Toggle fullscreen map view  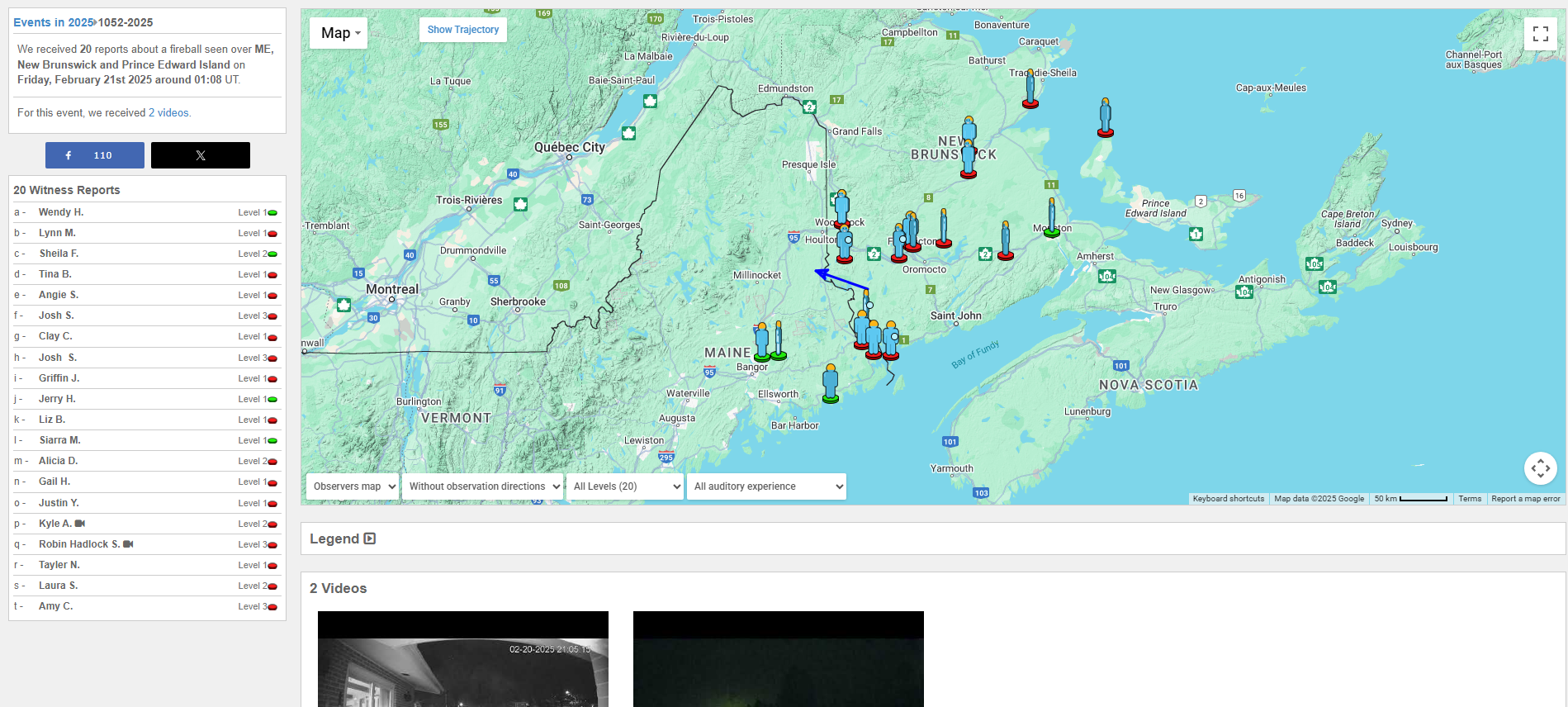point(1540,34)
